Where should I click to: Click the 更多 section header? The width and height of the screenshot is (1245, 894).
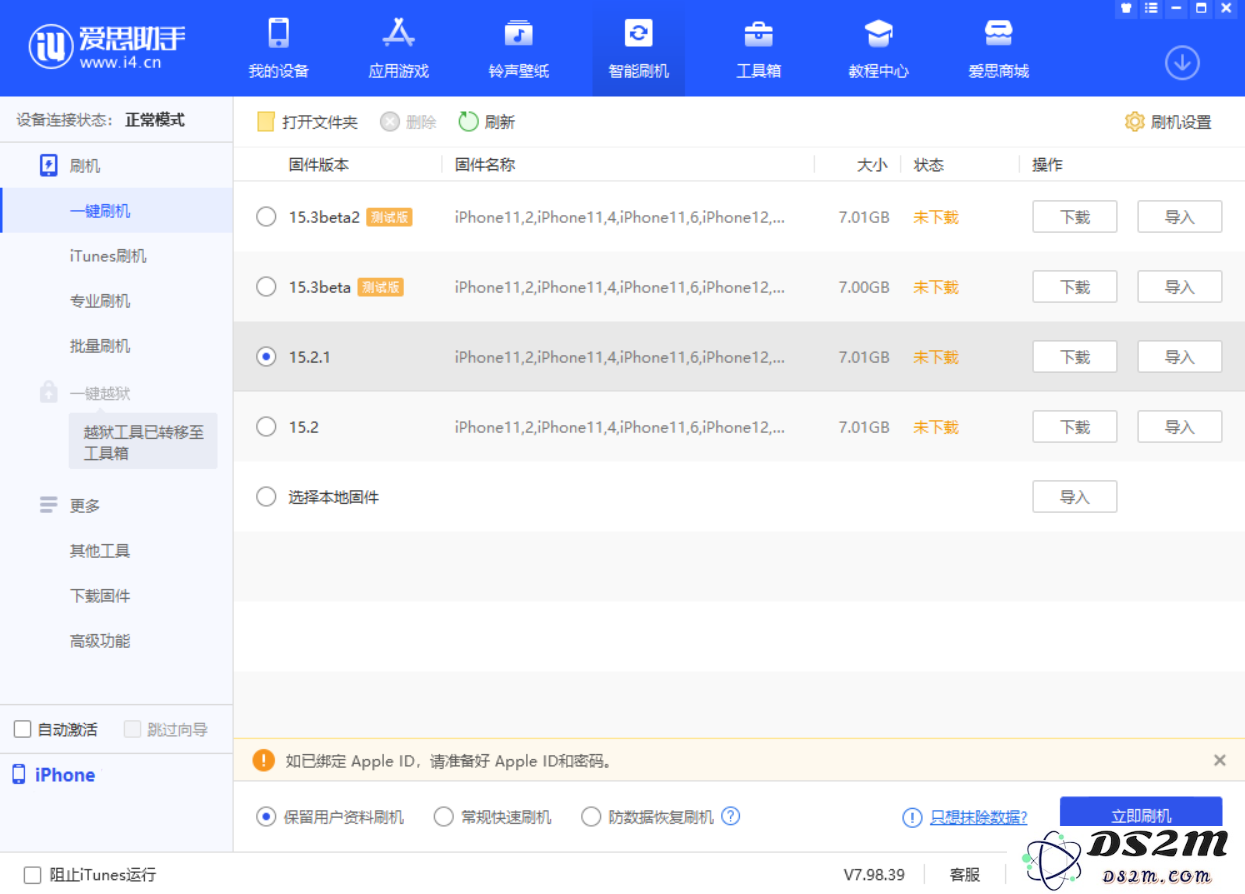70,505
